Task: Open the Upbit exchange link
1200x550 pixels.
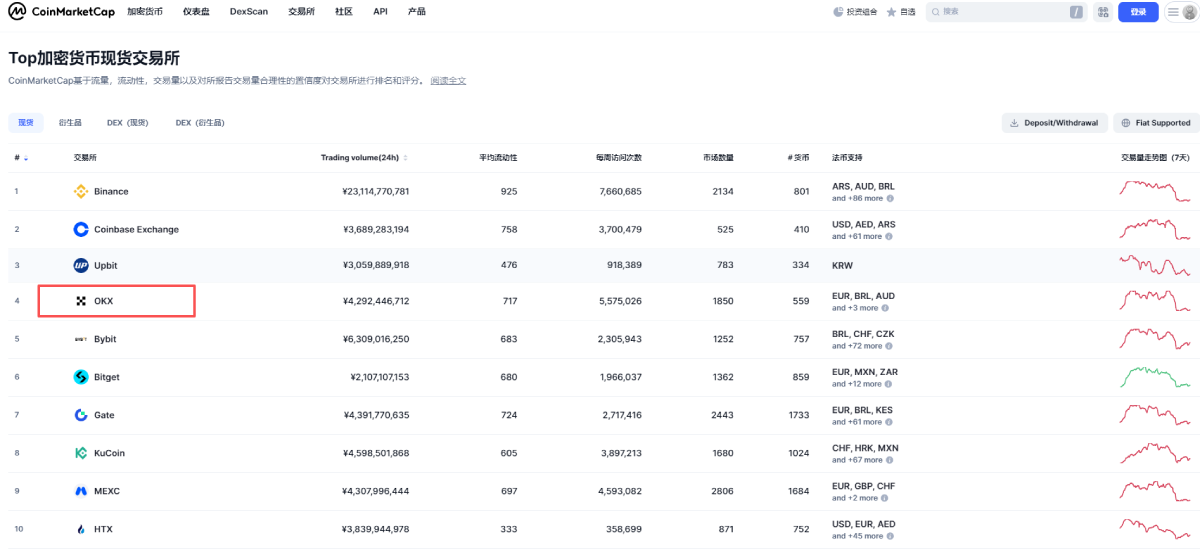Action: tap(105, 265)
